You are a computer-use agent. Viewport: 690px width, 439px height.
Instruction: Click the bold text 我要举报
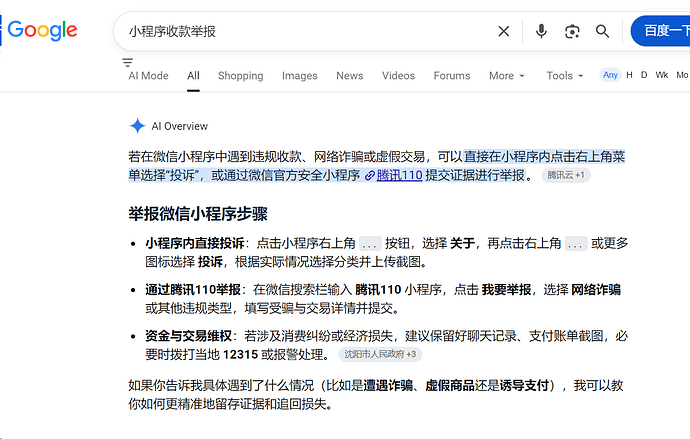point(506,290)
